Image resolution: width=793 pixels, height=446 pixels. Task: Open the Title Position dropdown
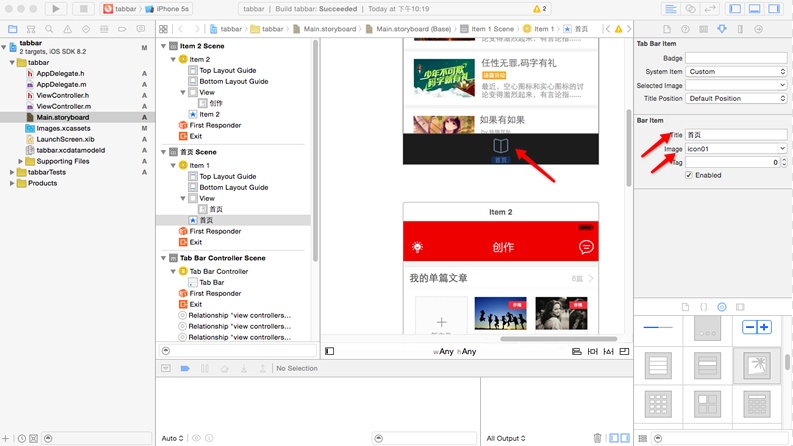736,99
